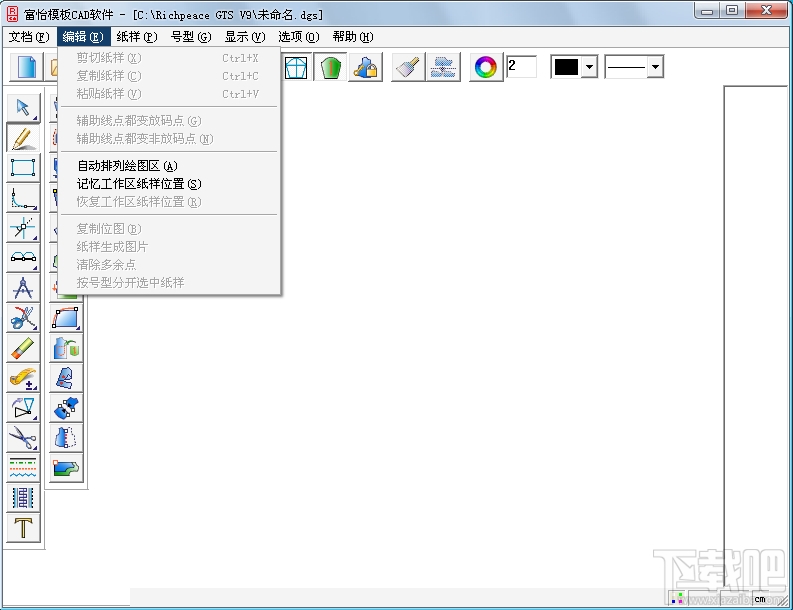This screenshot has width=793, height=610.
Task: Open the 显示(V) menu
Action: pyautogui.click(x=245, y=37)
